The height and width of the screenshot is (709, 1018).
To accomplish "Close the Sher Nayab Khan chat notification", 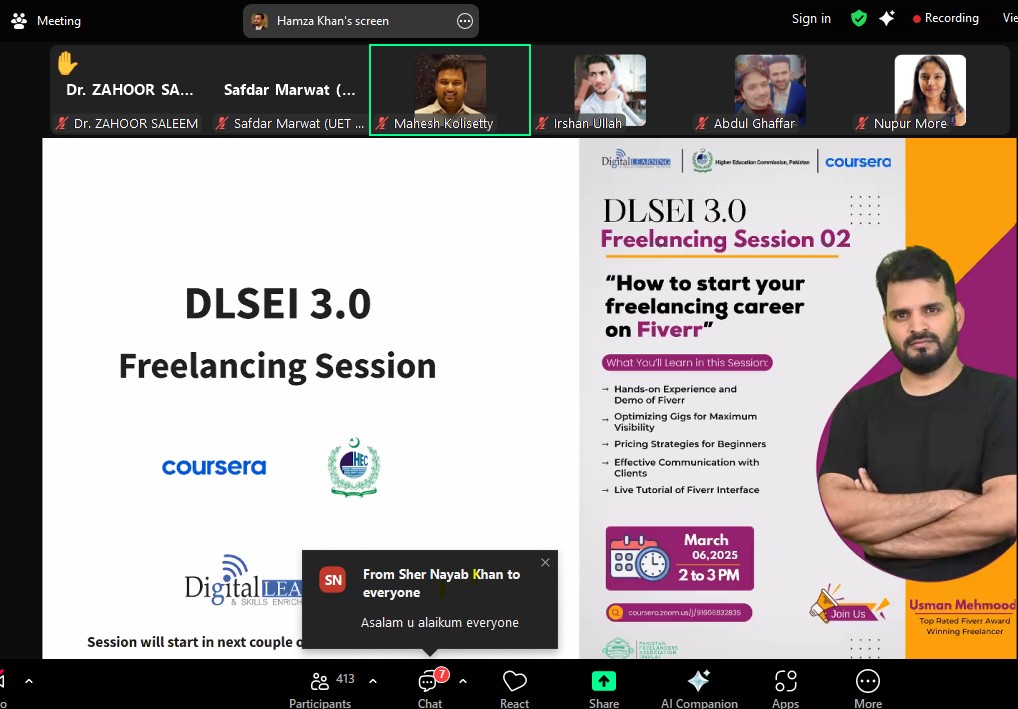I will tap(545, 562).
